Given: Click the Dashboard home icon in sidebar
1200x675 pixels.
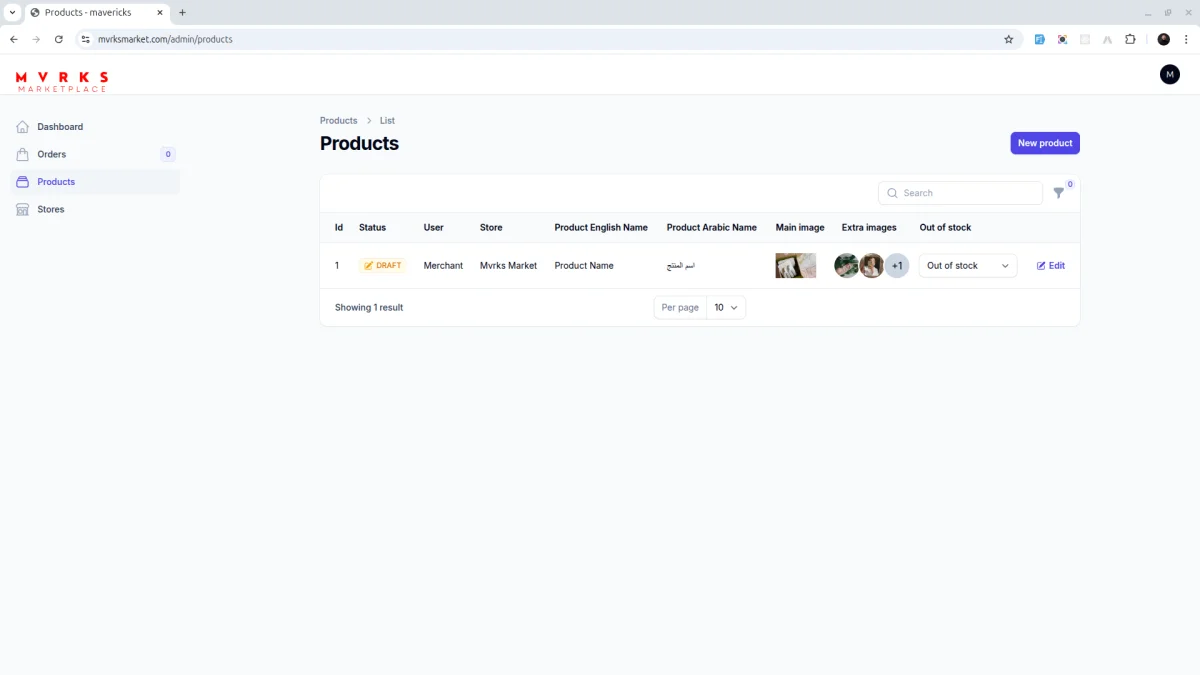Looking at the screenshot, I should (23, 127).
